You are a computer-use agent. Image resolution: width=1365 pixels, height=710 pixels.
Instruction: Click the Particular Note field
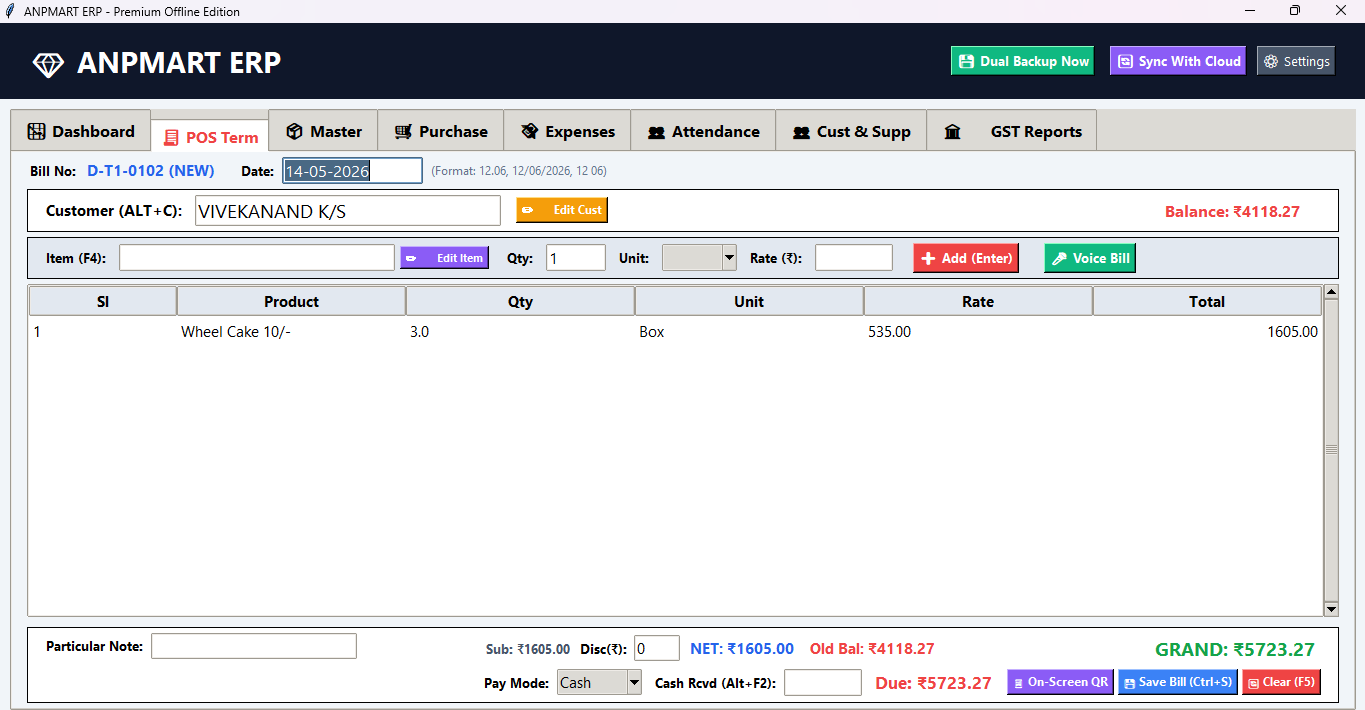coord(254,646)
